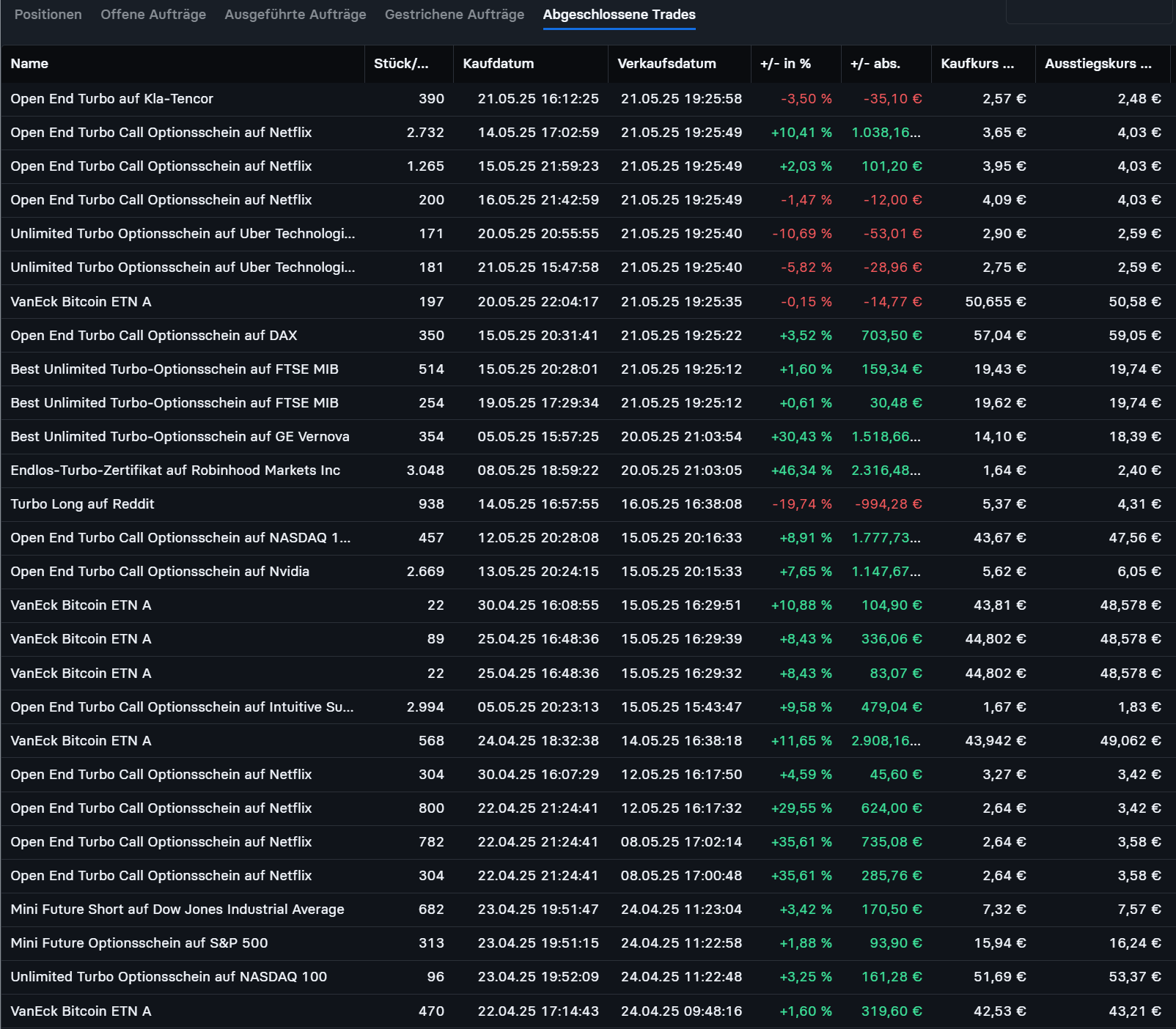Click the 1.777,73... profit for NASDAQ
The width and height of the screenshot is (1176, 1029).
886,537
